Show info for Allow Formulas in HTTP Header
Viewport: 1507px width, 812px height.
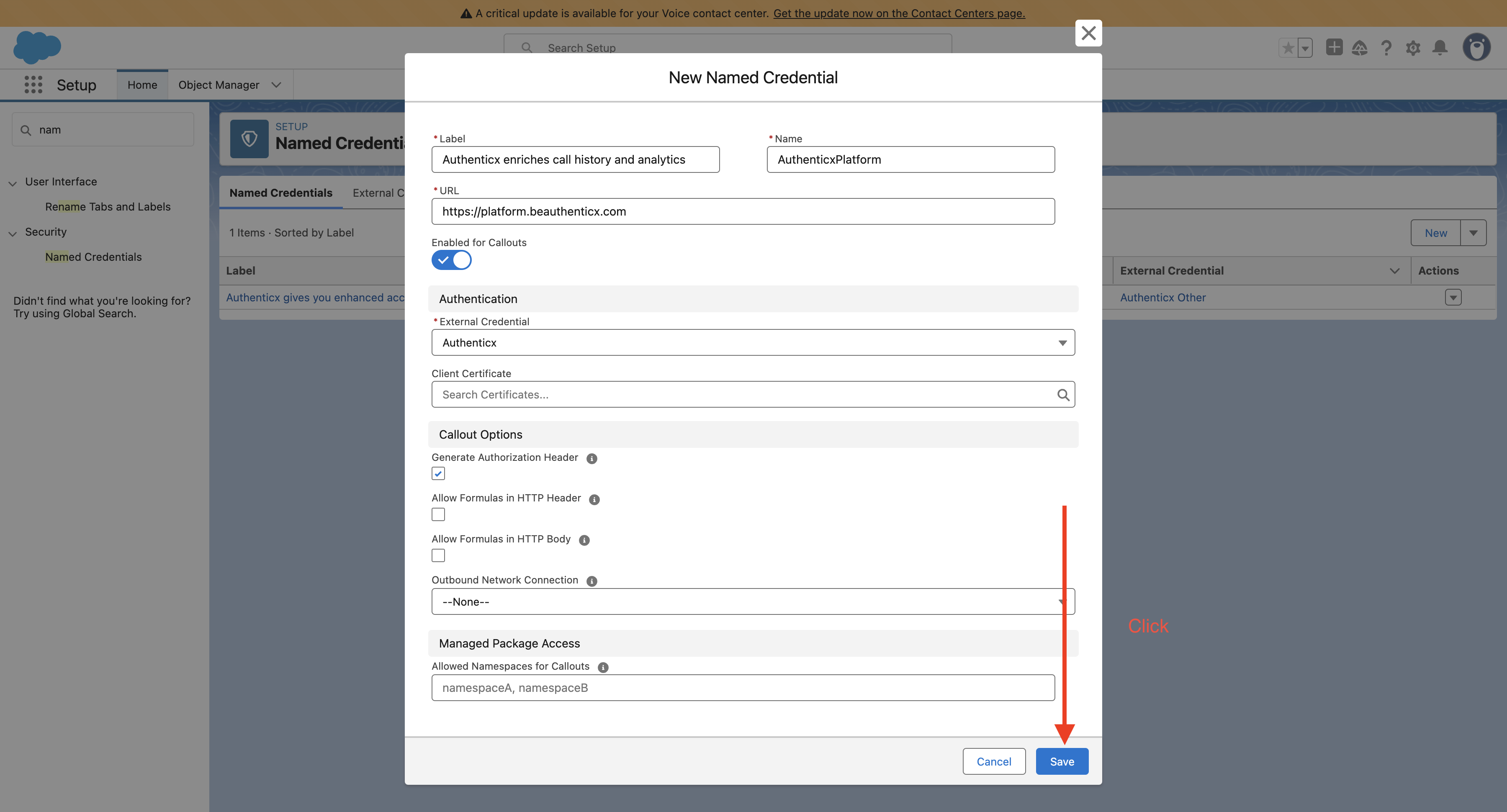pos(594,500)
